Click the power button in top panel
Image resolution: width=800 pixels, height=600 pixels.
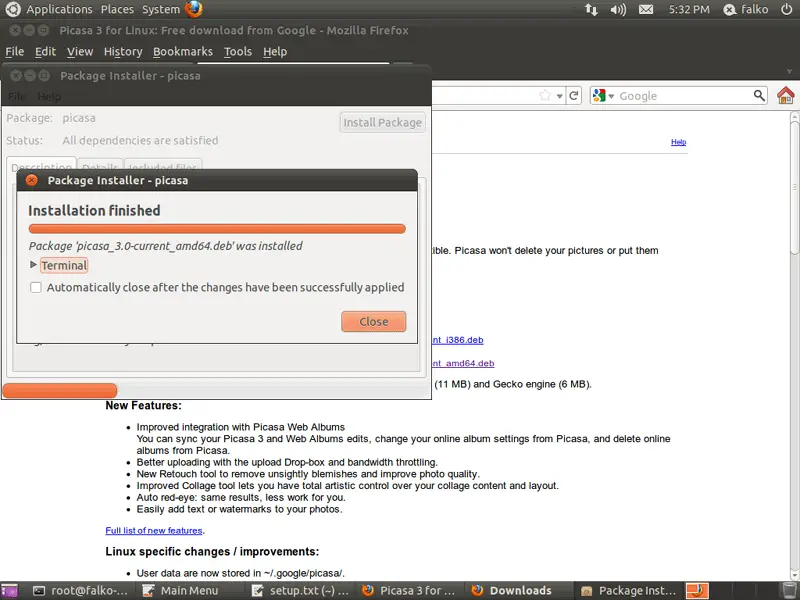point(786,9)
